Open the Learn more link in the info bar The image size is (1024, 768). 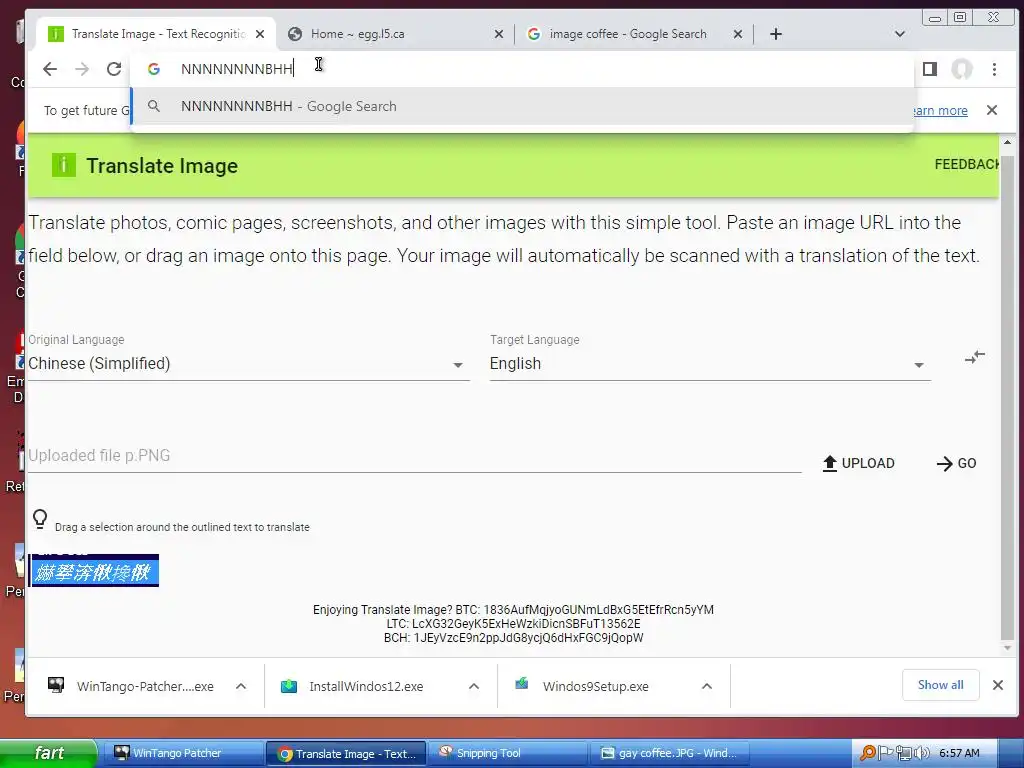[x=939, y=110]
